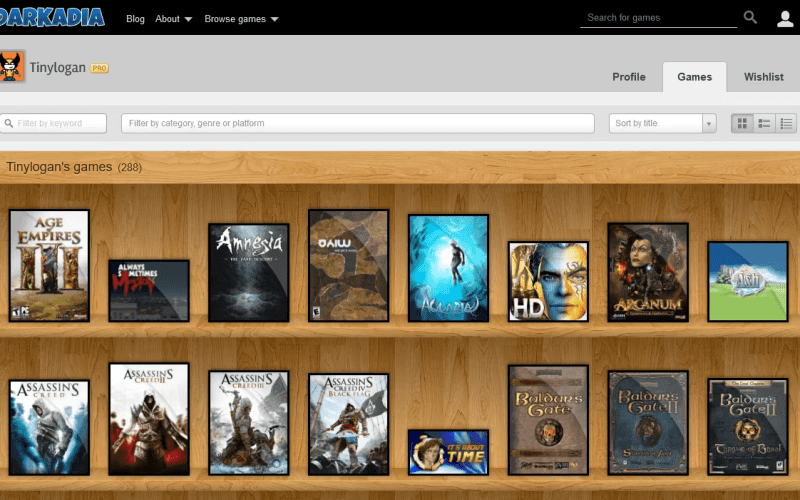800x500 pixels.
Task: Switch to the Profile tab
Action: pos(629,77)
